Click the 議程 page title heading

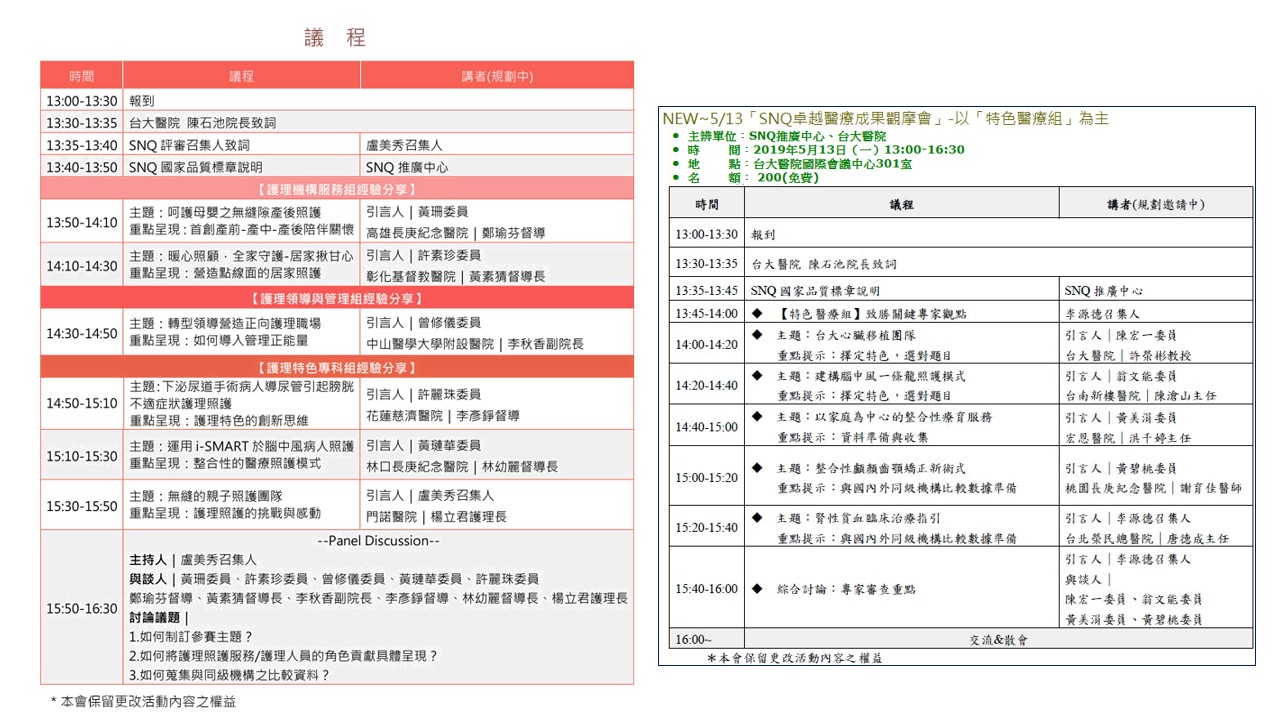pos(336,39)
